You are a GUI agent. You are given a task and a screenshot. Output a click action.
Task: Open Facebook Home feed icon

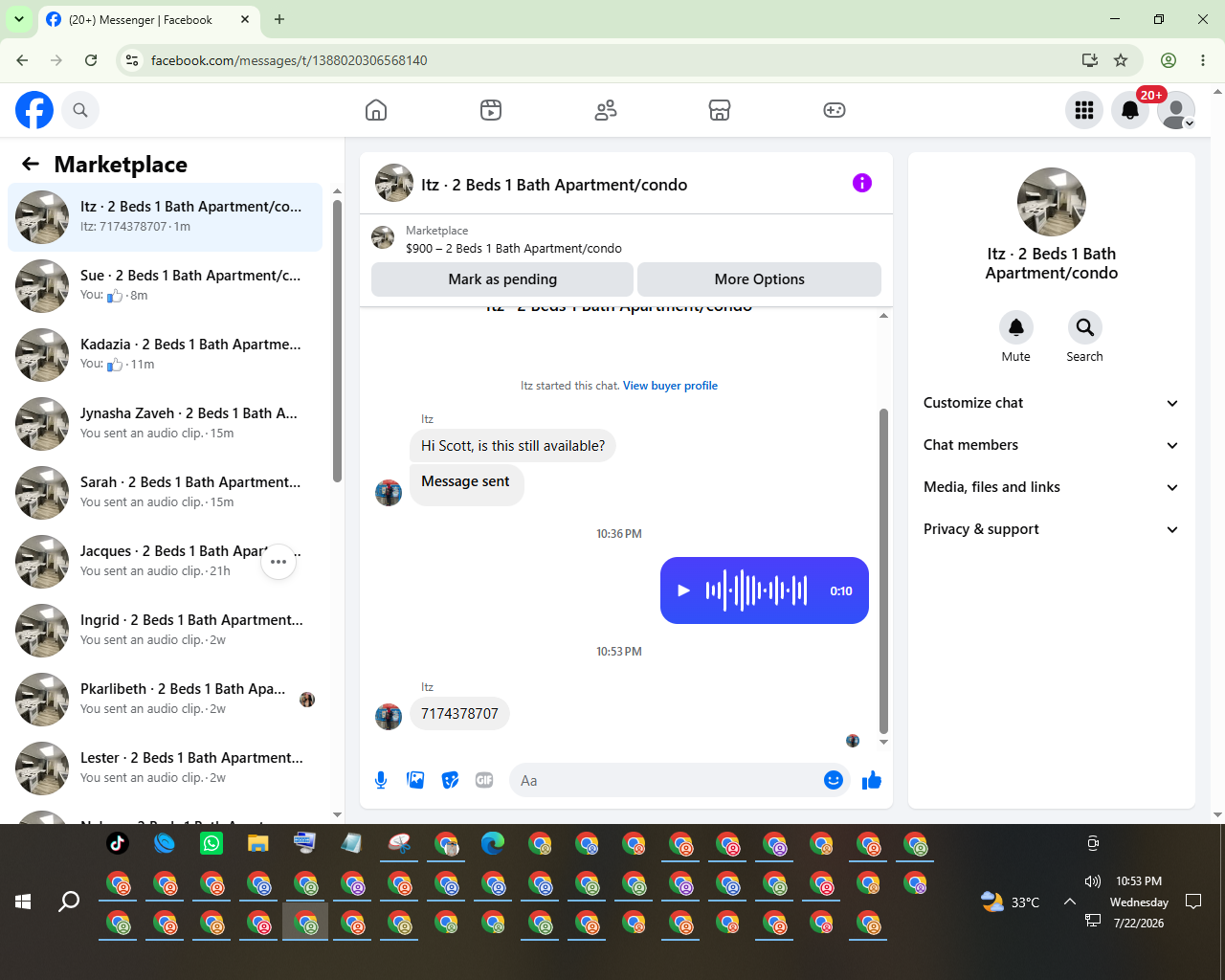coord(376,110)
